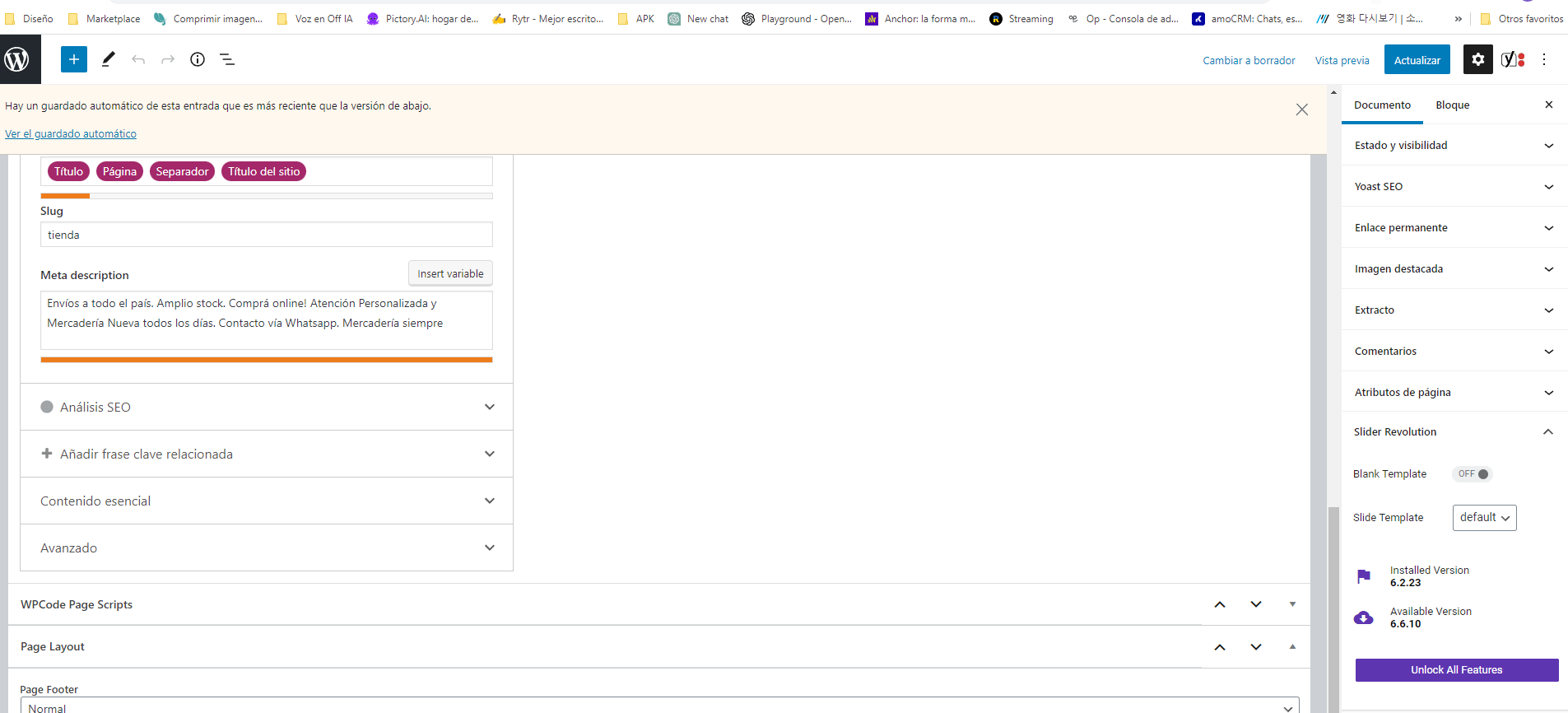Toggle the Blank Template switch
Viewport: 1568px width, 713px height.
click(1473, 474)
